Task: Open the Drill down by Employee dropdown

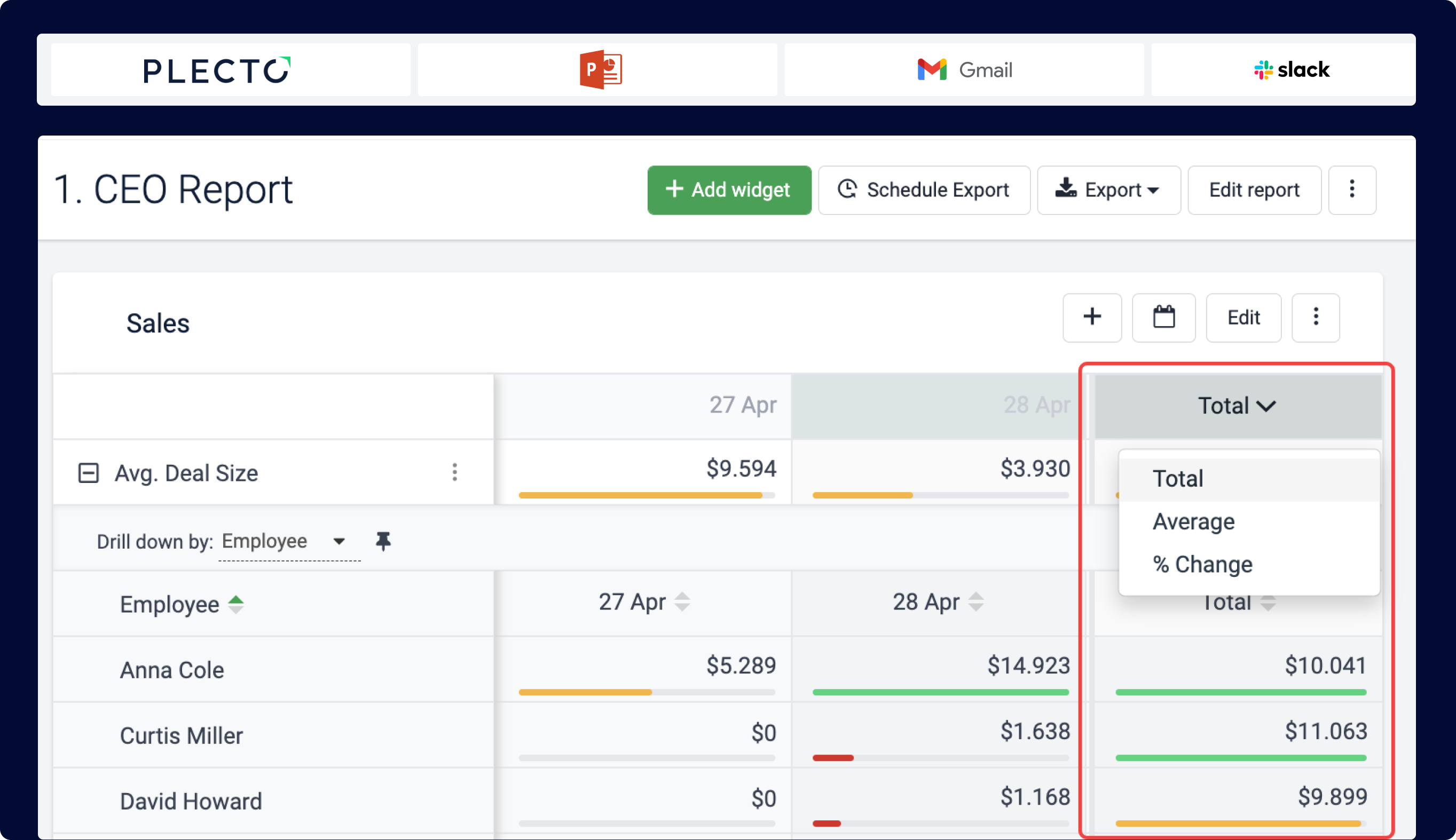Action: 289,541
